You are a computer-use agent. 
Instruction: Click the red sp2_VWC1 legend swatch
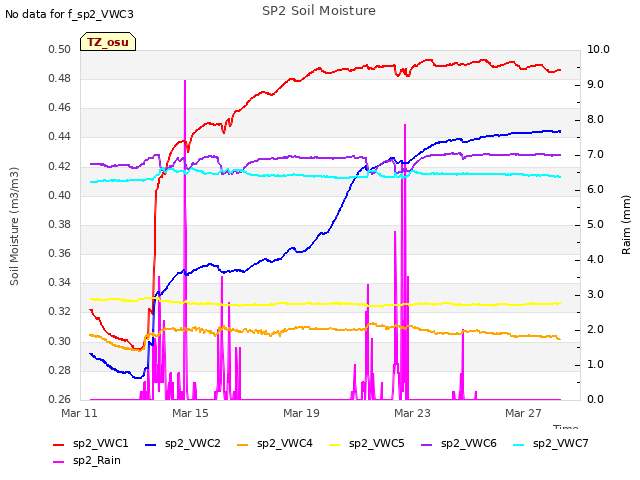[59, 444]
